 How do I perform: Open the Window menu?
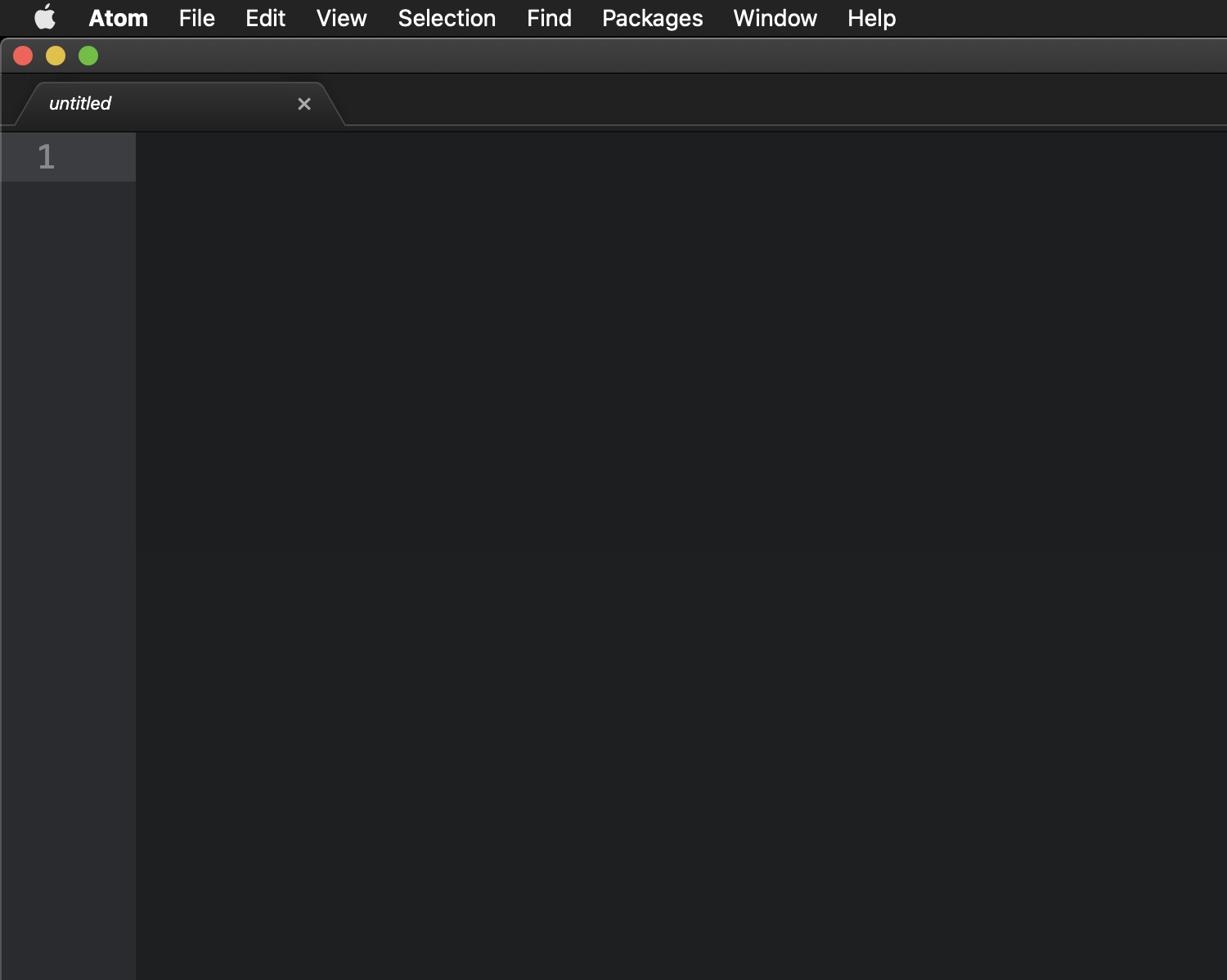click(x=775, y=18)
